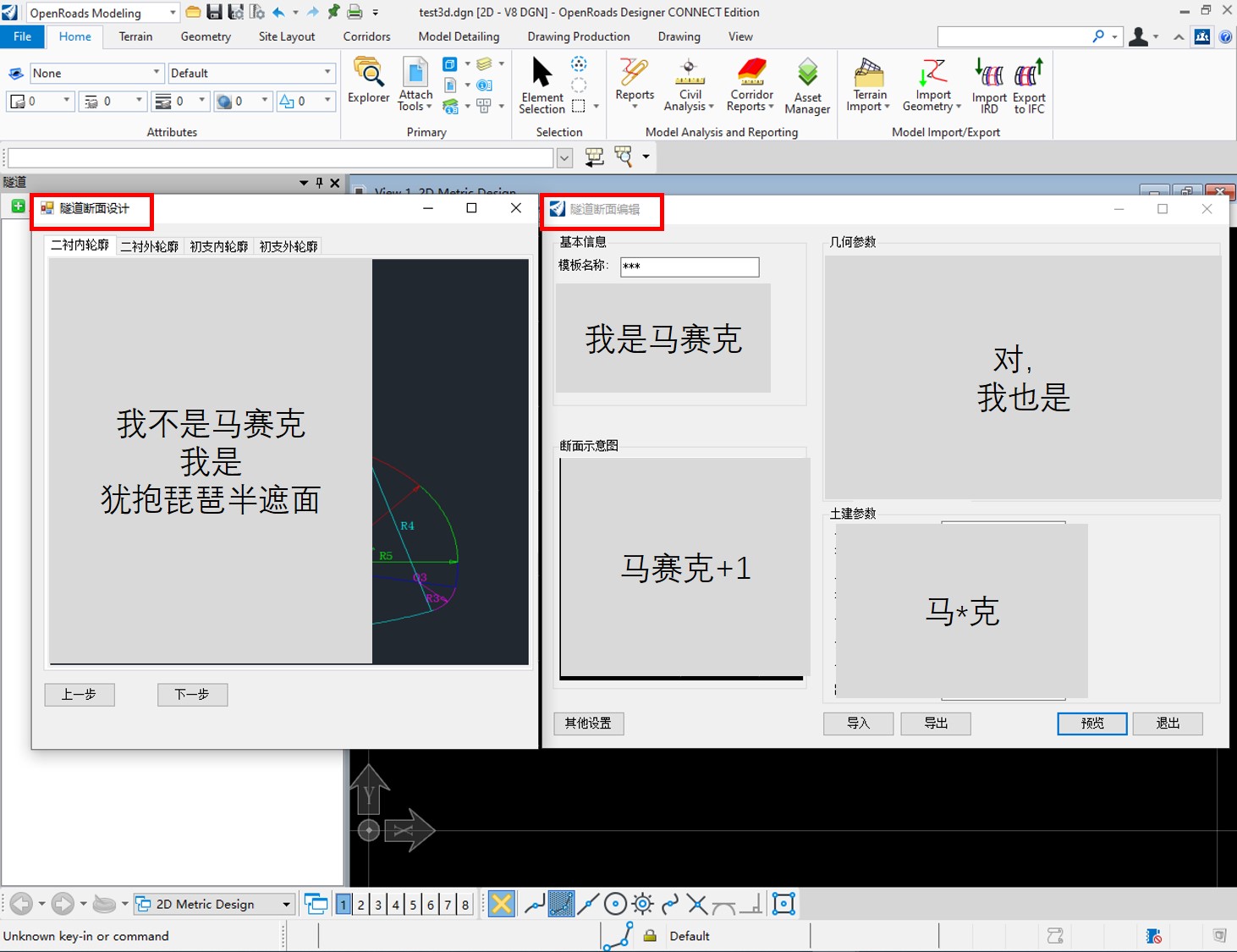Open the 初支内轮廓 tab in 隧道断面设计
The width and height of the screenshot is (1237, 952).
[x=217, y=245]
